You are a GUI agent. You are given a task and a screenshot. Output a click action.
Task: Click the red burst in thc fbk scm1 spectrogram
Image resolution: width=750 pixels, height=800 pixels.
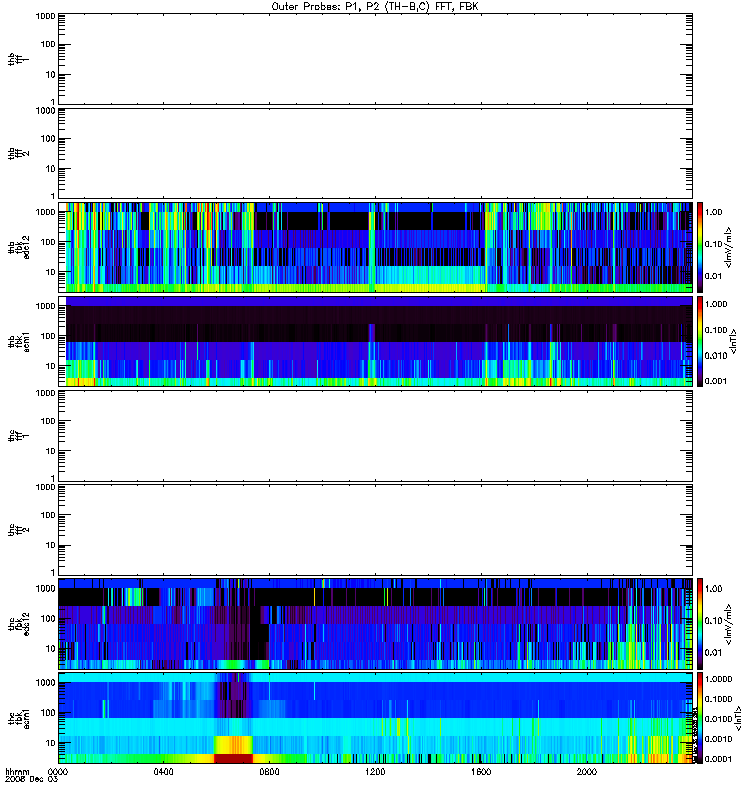click(x=233, y=758)
